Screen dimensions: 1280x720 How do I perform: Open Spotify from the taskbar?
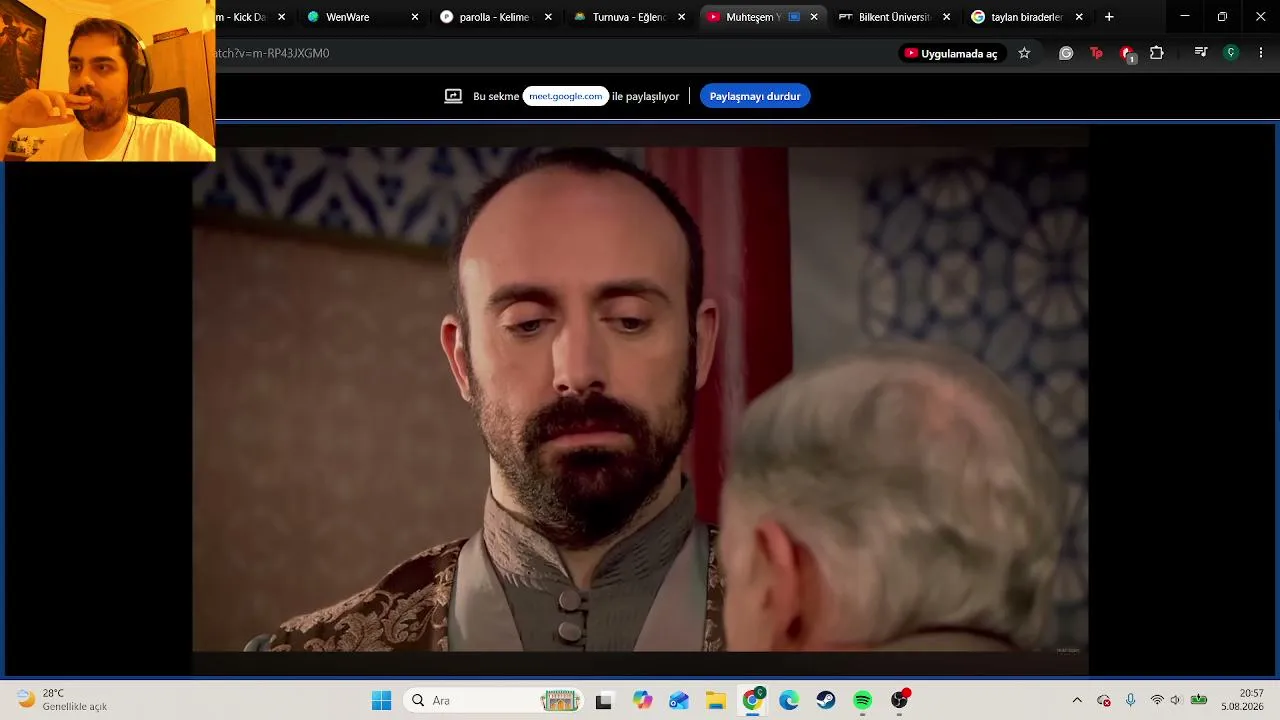pos(863,701)
